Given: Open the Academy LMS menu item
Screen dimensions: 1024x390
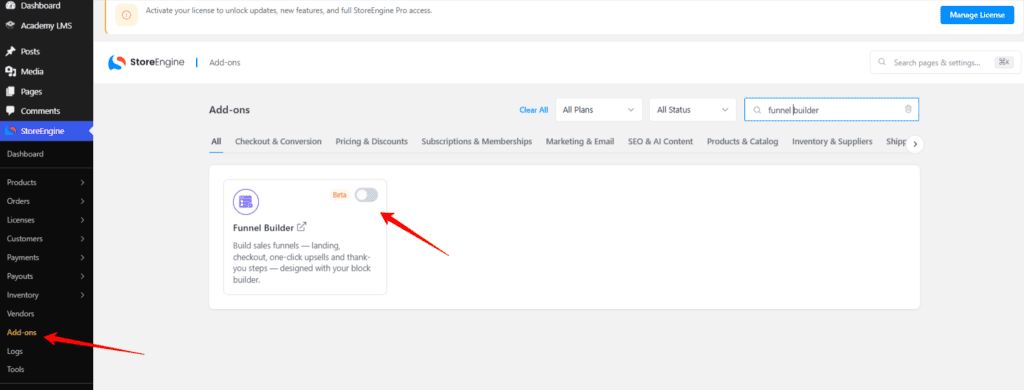Looking at the screenshot, I should click(46, 26).
